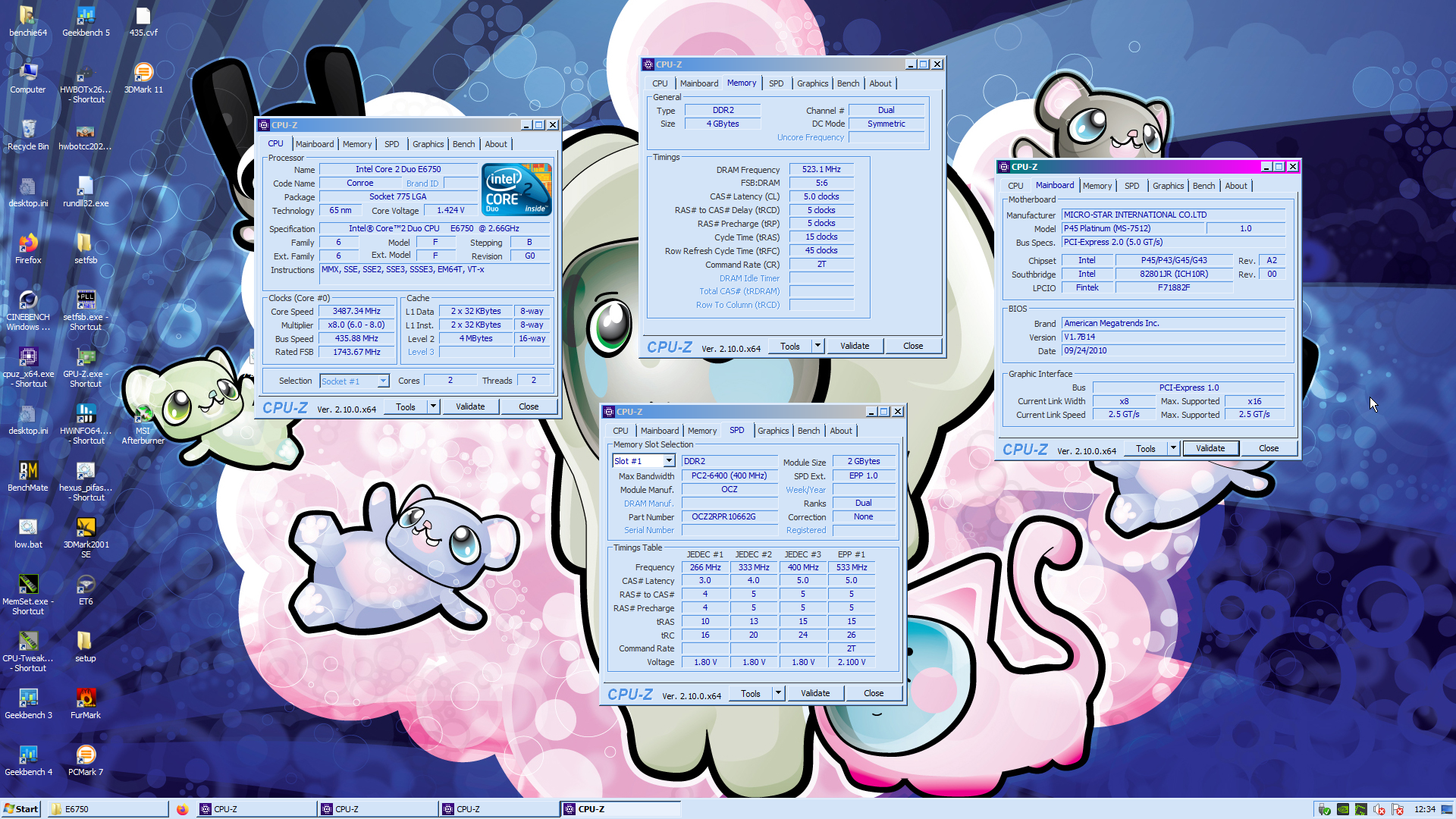Click Validate in the Memory window
The height and width of the screenshot is (819, 1456).
click(855, 346)
